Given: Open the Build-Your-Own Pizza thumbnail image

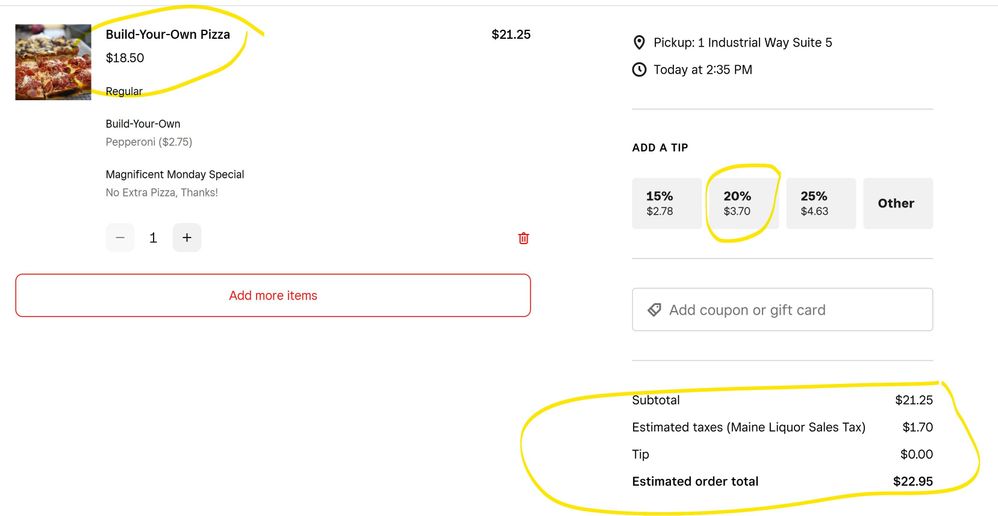Looking at the screenshot, I should 53,62.
